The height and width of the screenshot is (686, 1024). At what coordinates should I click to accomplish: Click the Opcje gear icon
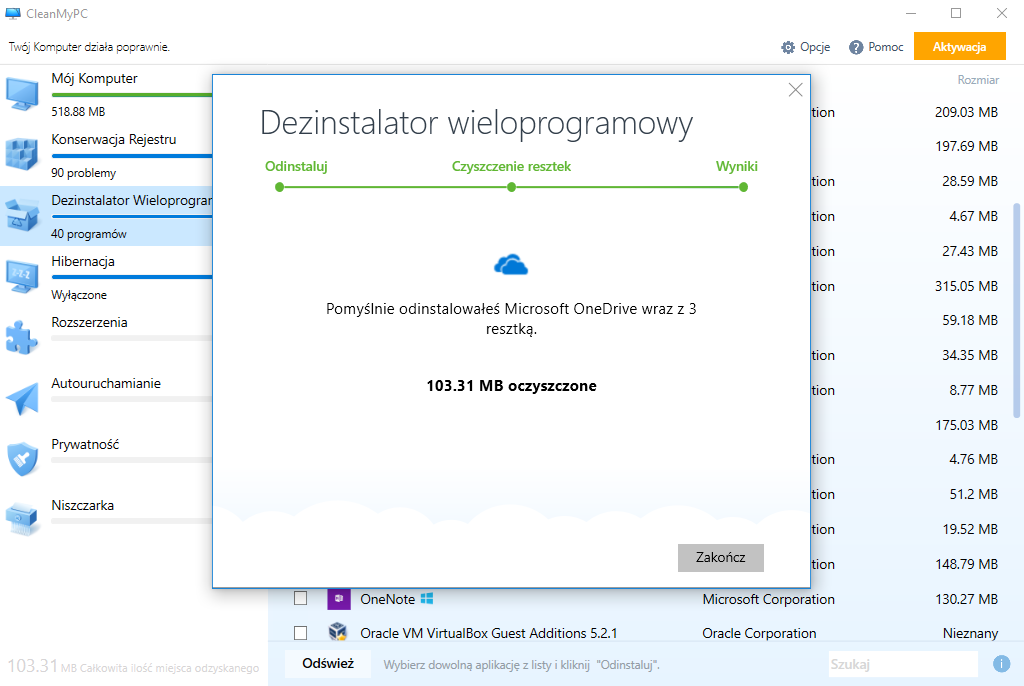[788, 47]
